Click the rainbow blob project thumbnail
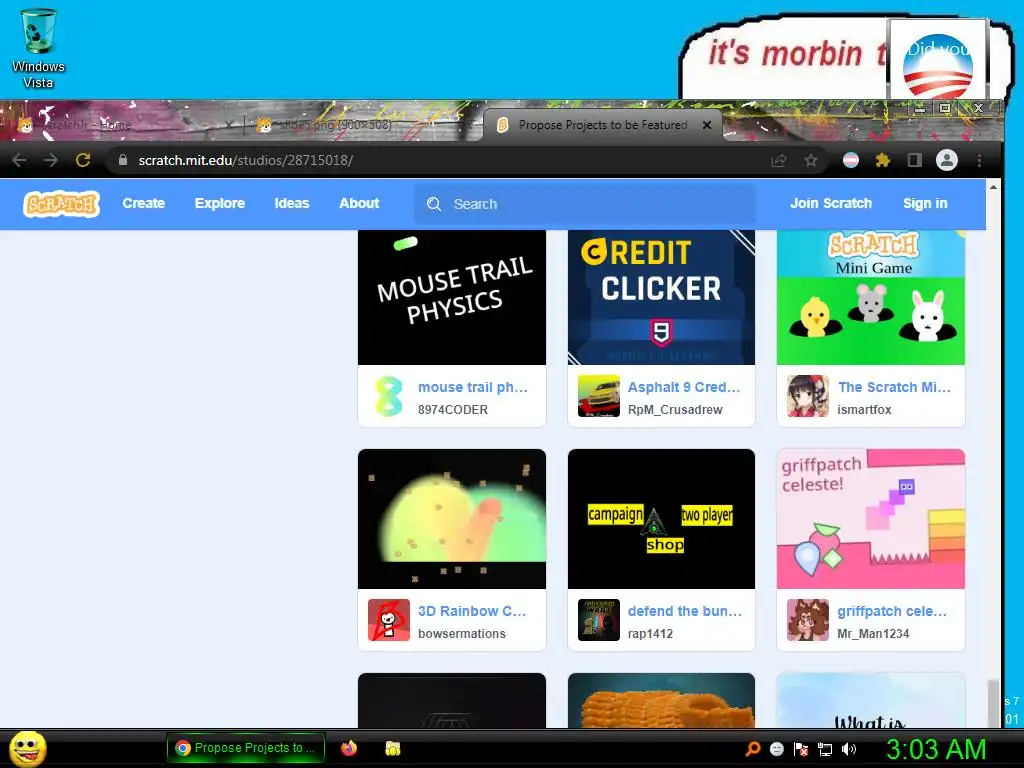Screen dimensions: 1024x768 click(452, 519)
